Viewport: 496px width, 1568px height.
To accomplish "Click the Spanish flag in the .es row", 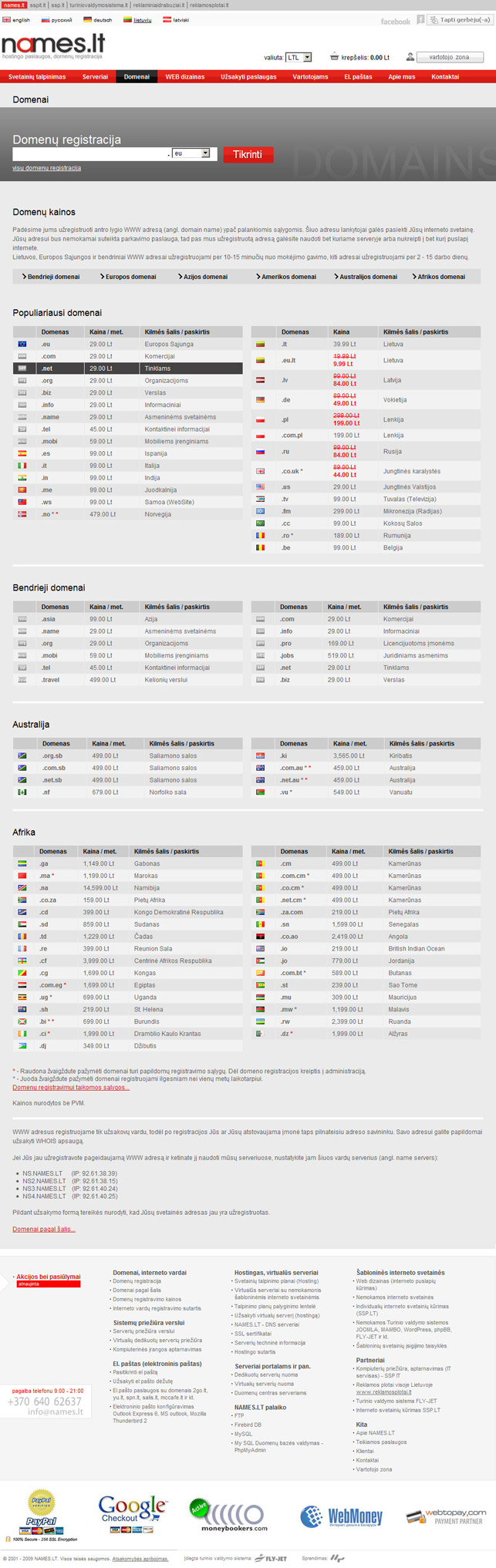I will click(x=22, y=453).
